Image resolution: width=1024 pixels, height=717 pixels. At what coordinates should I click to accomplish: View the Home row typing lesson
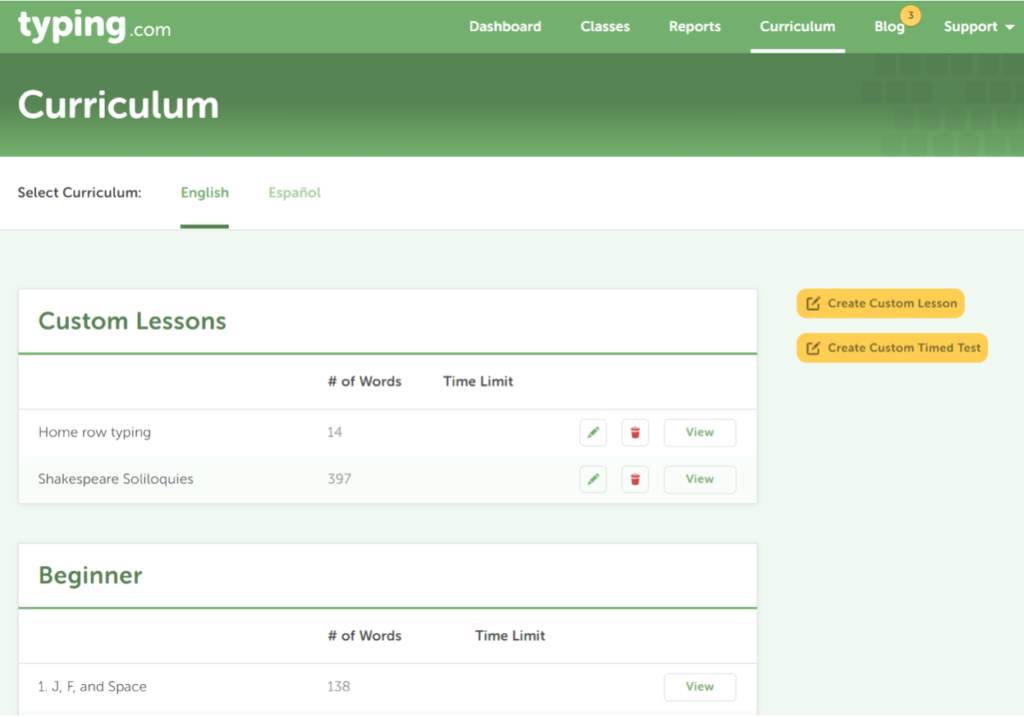coord(700,433)
